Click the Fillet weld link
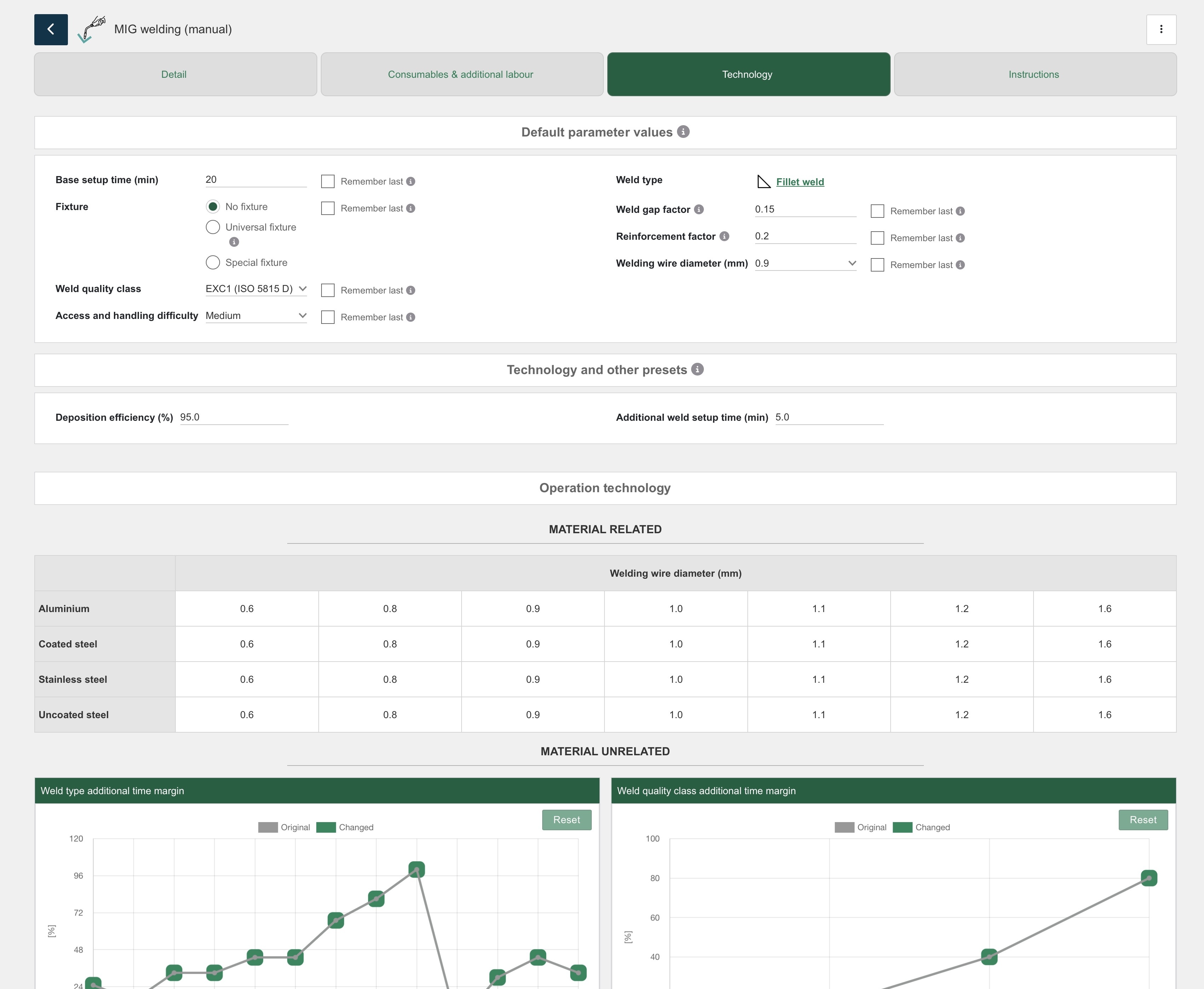1204x989 pixels. (800, 182)
